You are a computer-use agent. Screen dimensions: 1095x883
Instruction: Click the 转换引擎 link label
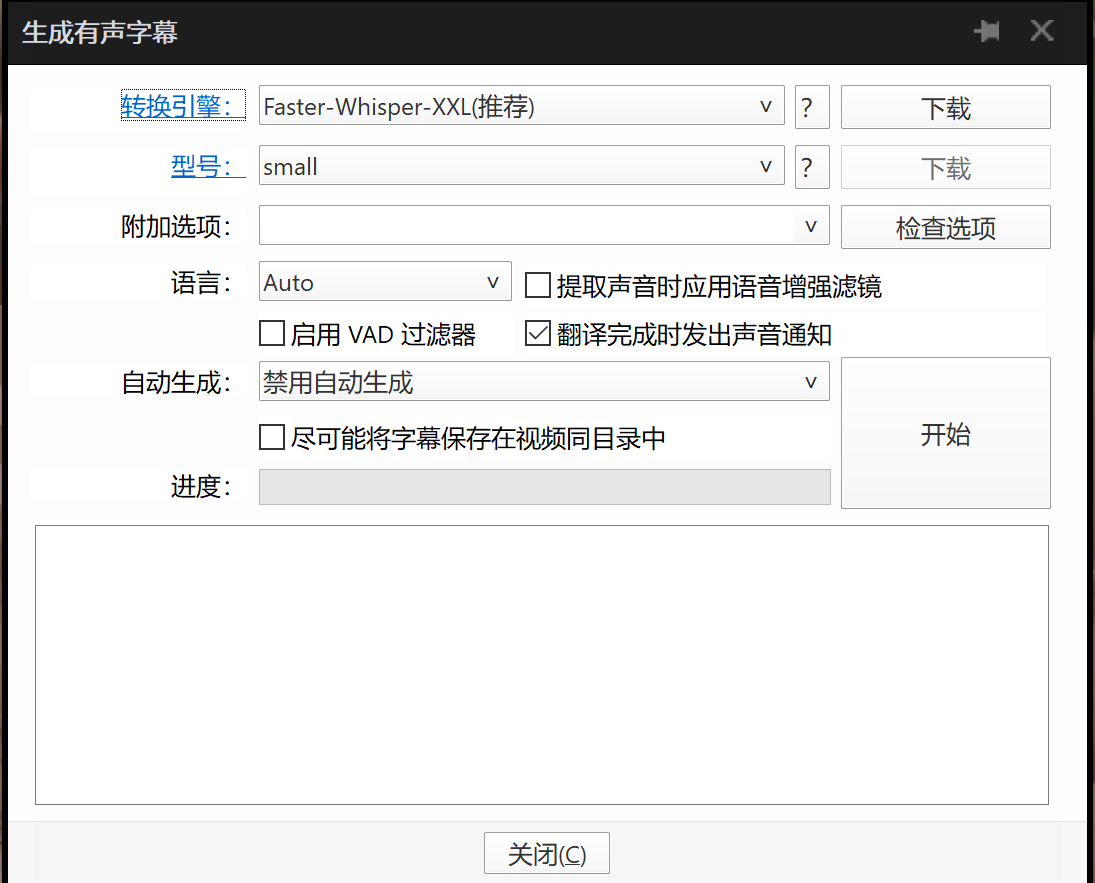click(x=183, y=105)
